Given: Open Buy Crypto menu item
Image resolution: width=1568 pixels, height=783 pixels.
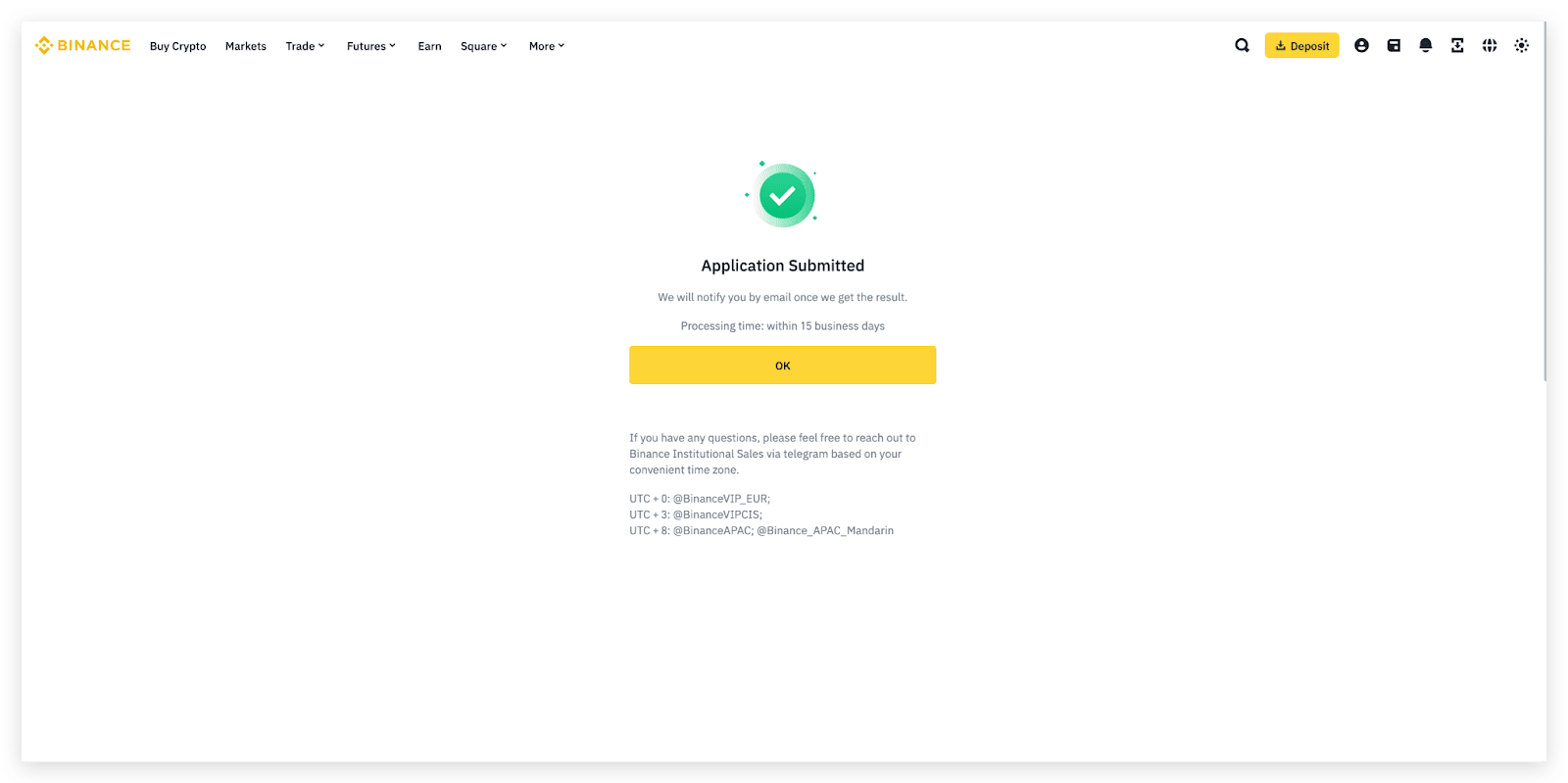Looking at the screenshot, I should [x=177, y=46].
